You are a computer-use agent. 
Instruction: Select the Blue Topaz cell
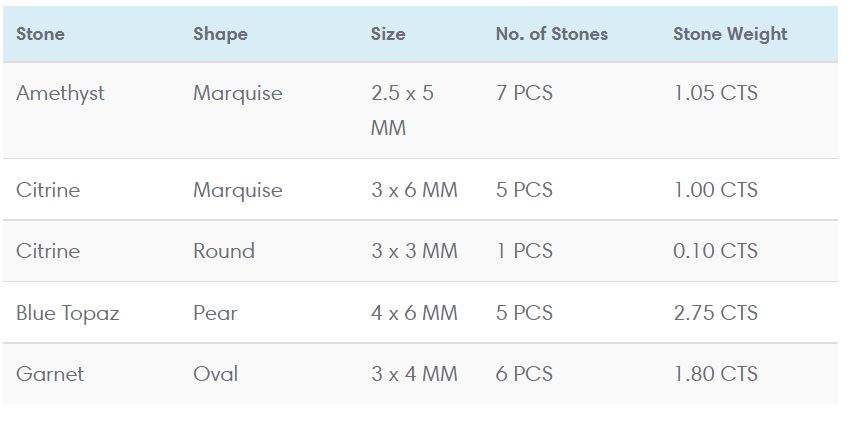[x=67, y=313]
